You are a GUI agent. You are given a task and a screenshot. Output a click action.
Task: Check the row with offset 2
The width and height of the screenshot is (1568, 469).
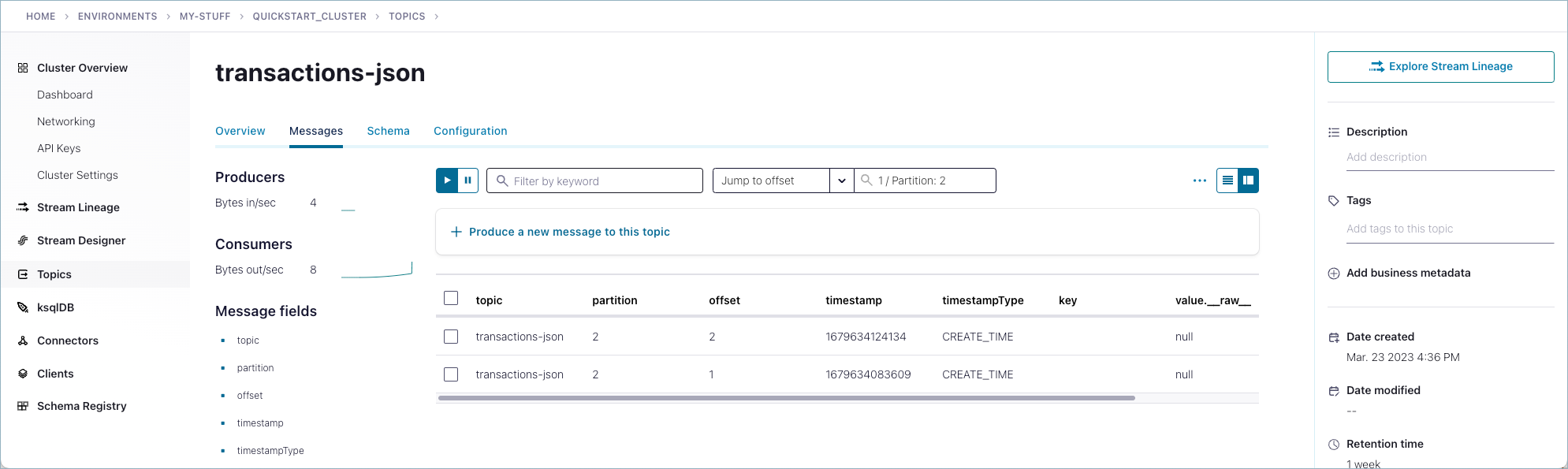coord(451,337)
